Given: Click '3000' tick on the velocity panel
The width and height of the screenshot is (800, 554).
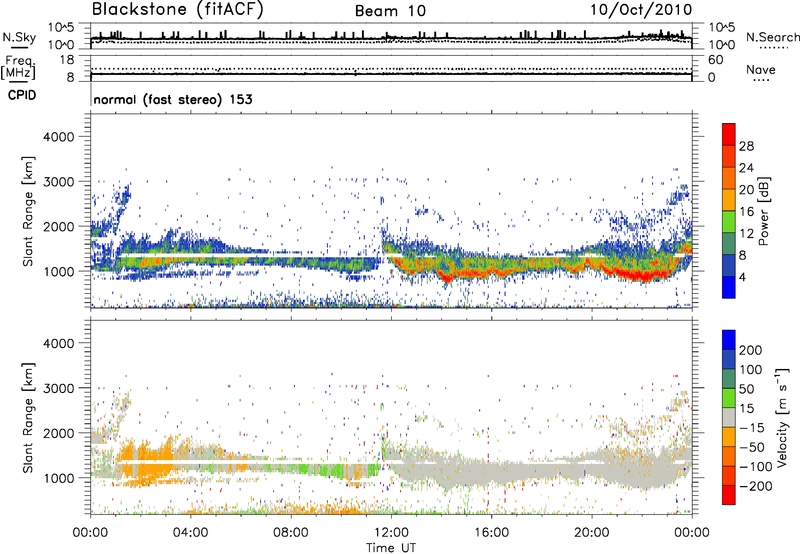Looking at the screenshot, I should click(59, 388).
